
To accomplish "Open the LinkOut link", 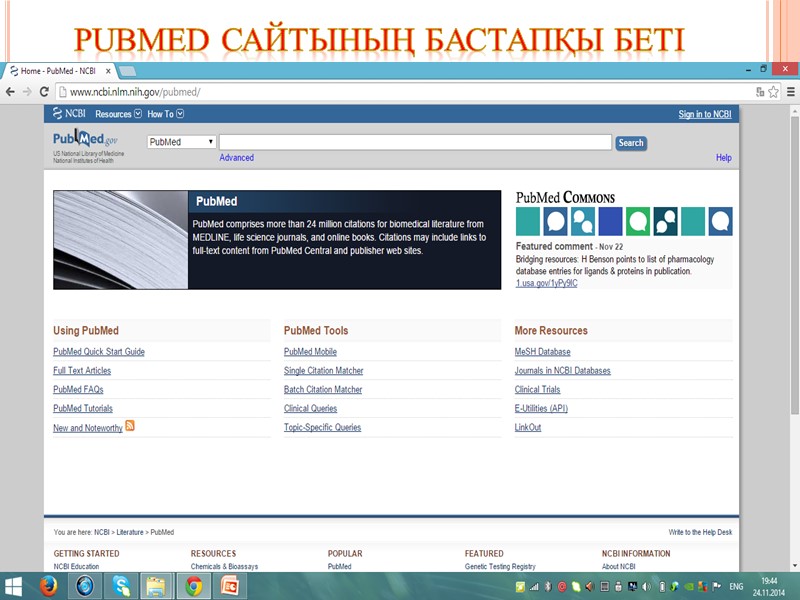I will click(528, 427).
